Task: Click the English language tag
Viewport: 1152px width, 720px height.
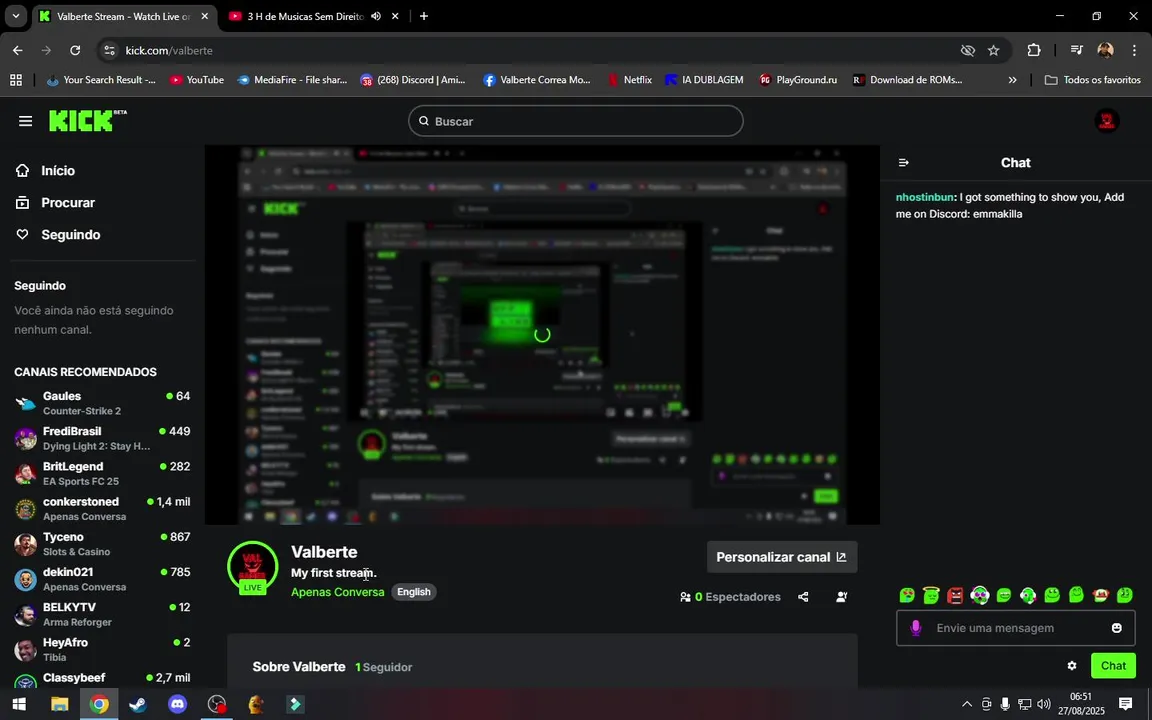Action: pos(414,592)
